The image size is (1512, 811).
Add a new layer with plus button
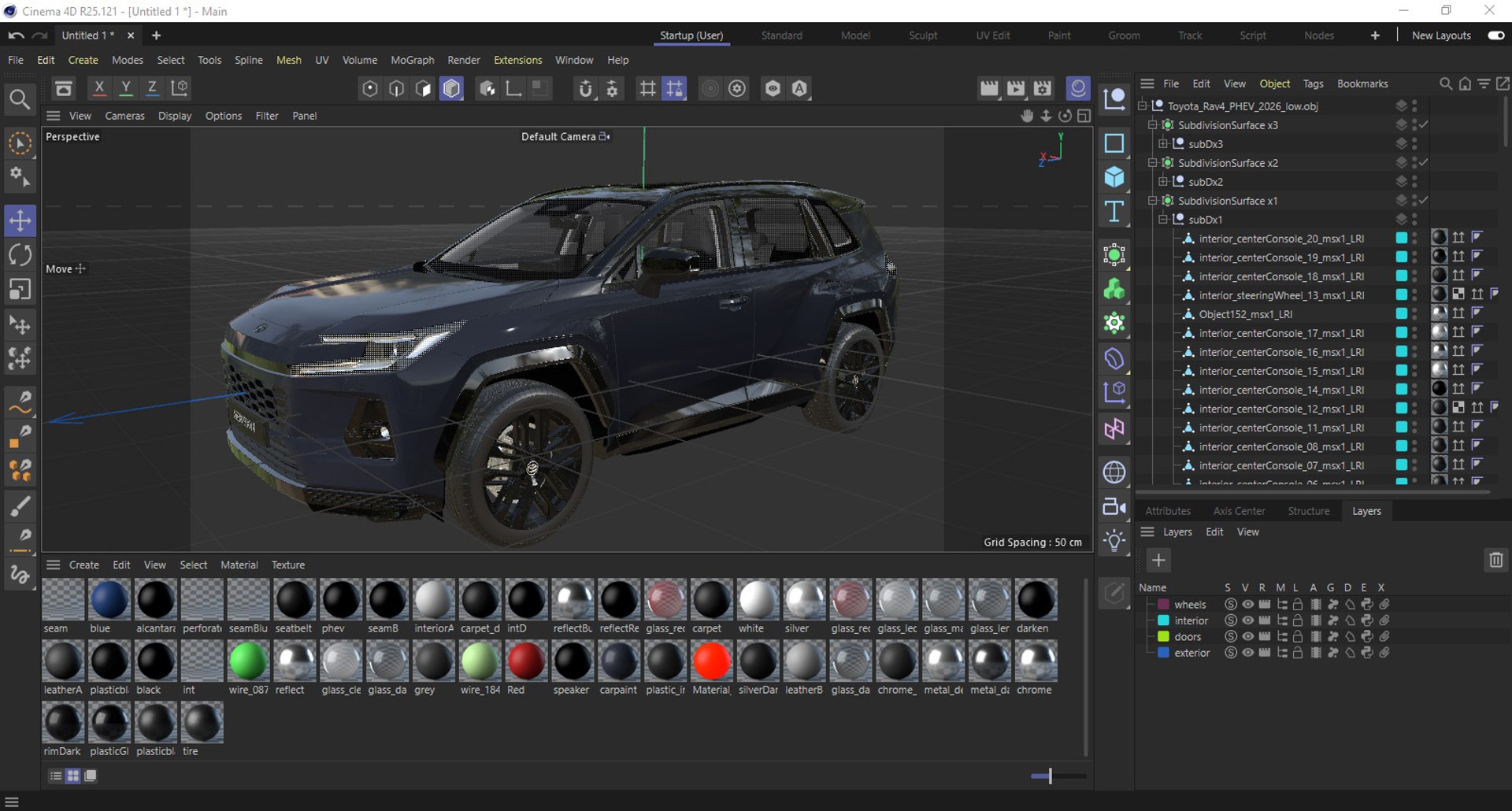click(1158, 560)
